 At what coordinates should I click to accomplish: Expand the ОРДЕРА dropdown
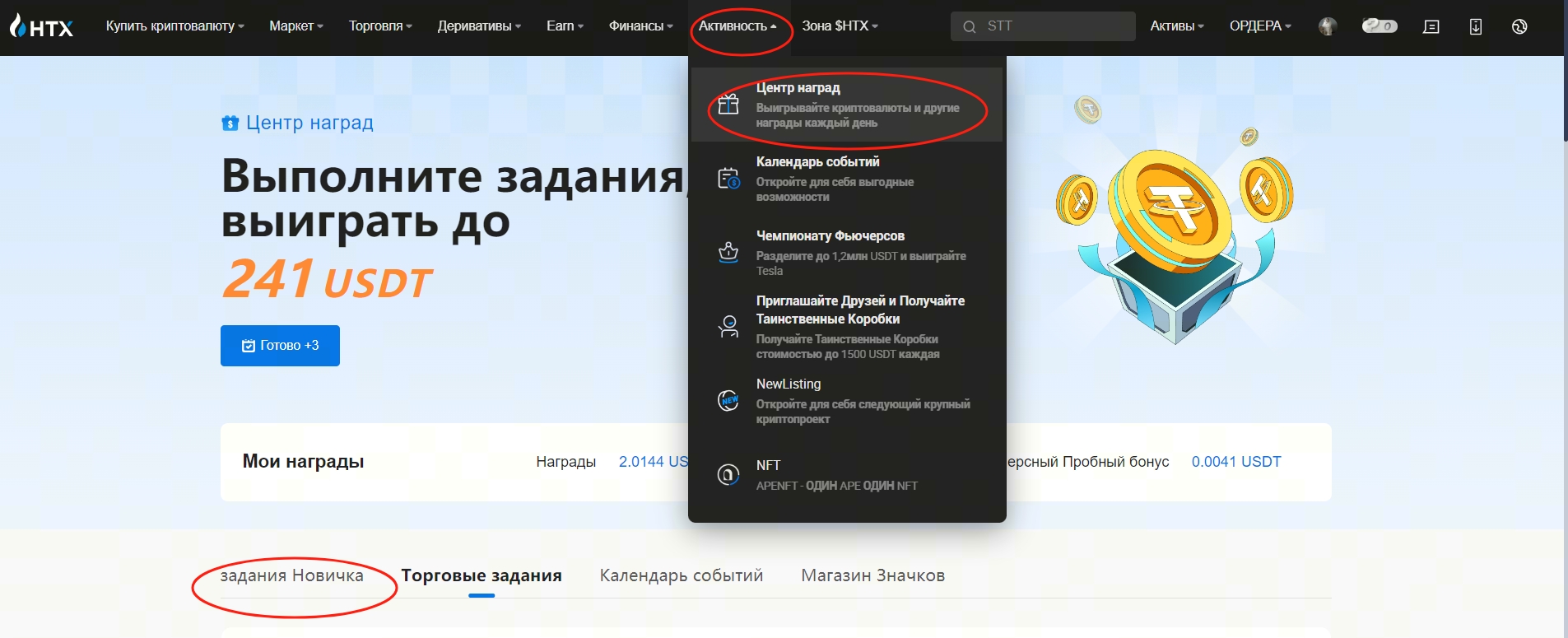point(1259,26)
